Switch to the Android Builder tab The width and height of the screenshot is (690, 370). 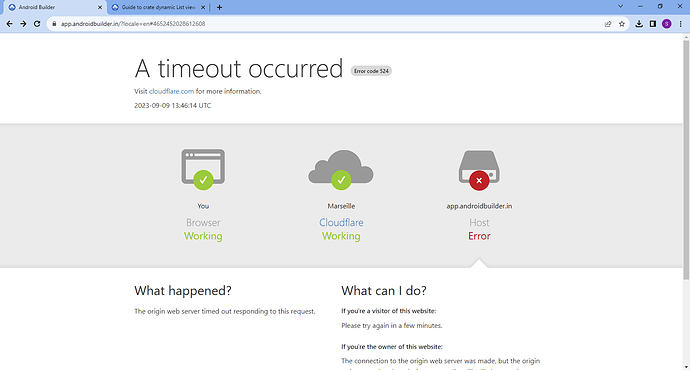pos(54,7)
